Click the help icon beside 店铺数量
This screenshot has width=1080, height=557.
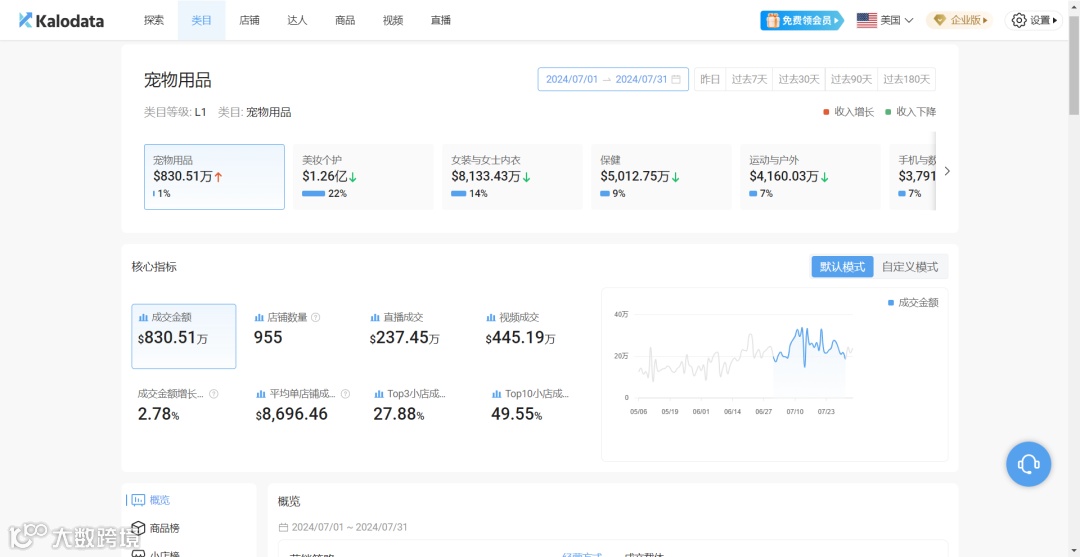click(315, 317)
